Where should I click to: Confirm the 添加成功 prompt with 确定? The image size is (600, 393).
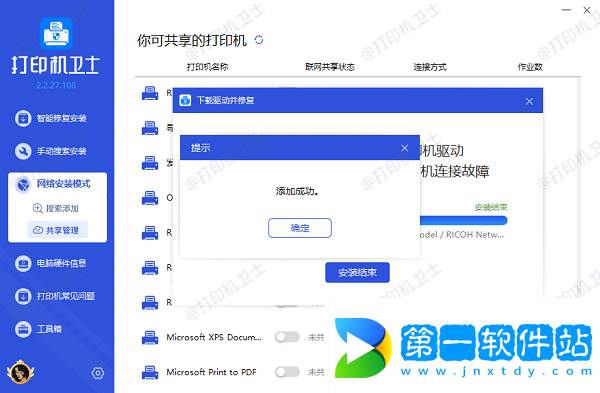pos(300,228)
